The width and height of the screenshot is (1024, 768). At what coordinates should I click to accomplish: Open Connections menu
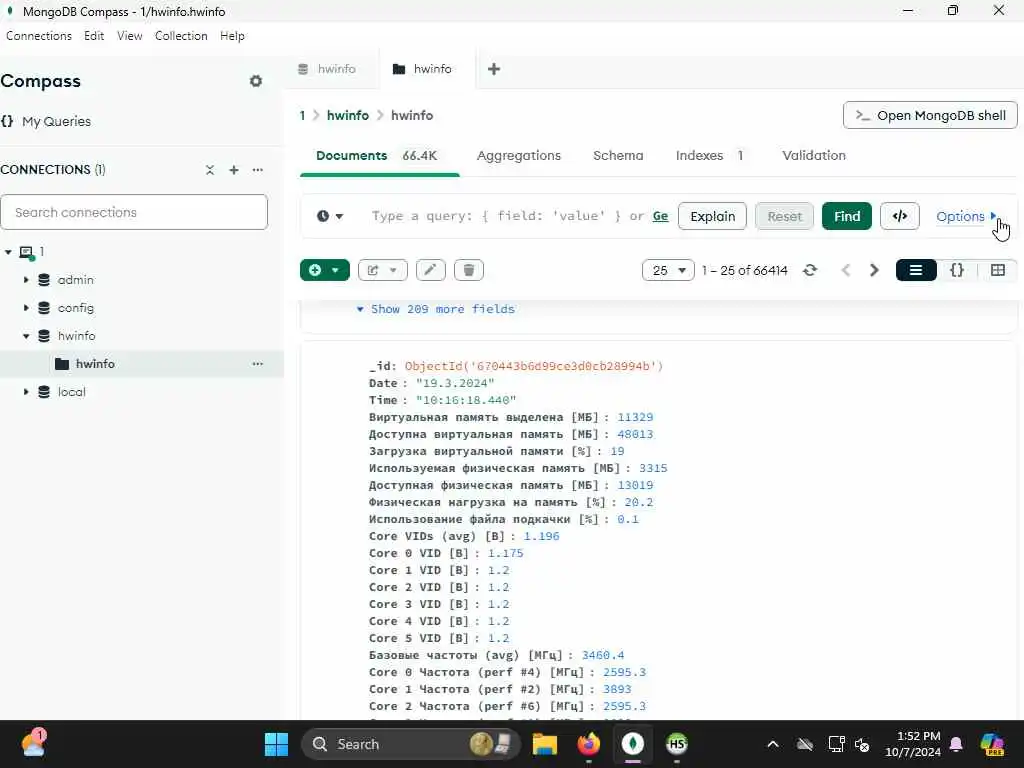coord(39,36)
